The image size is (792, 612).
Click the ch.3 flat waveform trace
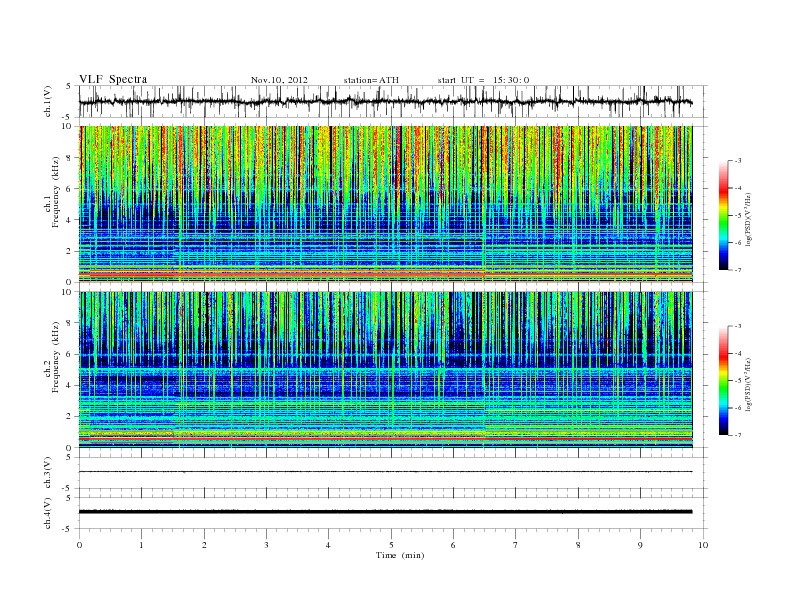point(385,472)
